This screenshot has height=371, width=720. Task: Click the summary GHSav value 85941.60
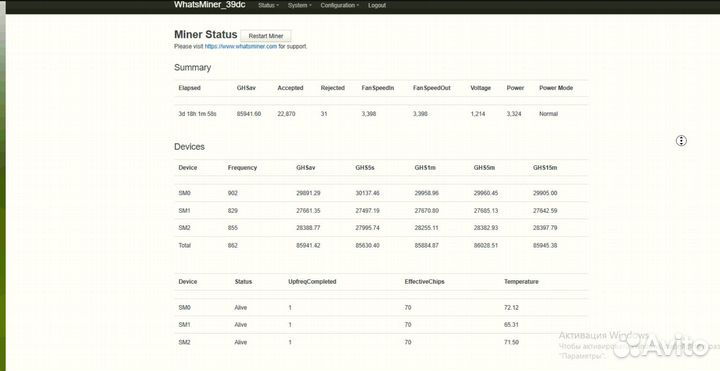pos(249,114)
